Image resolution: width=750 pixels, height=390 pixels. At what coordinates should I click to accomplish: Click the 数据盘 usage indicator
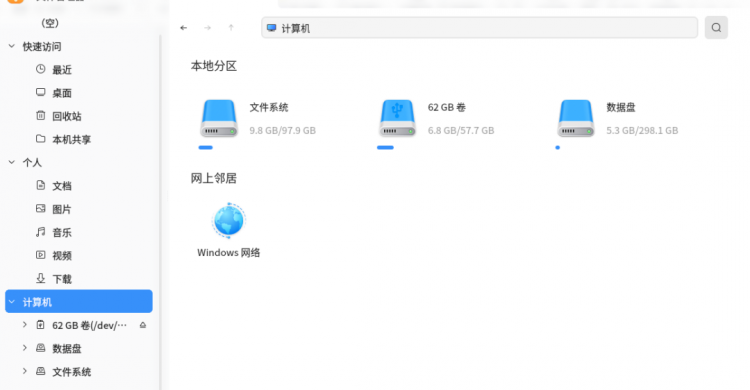558,147
